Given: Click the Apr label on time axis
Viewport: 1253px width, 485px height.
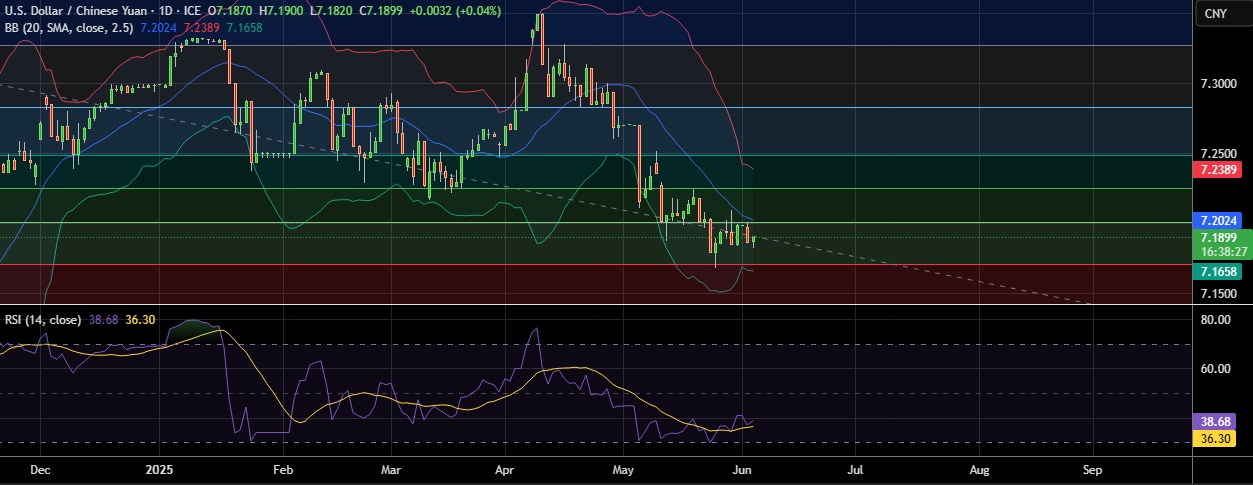Looking at the screenshot, I should [506, 468].
